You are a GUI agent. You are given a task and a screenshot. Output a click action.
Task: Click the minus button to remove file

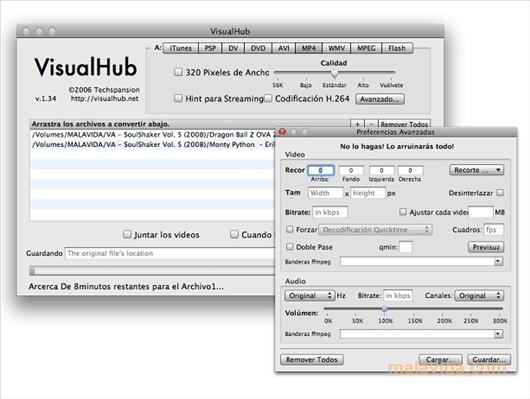coord(371,124)
